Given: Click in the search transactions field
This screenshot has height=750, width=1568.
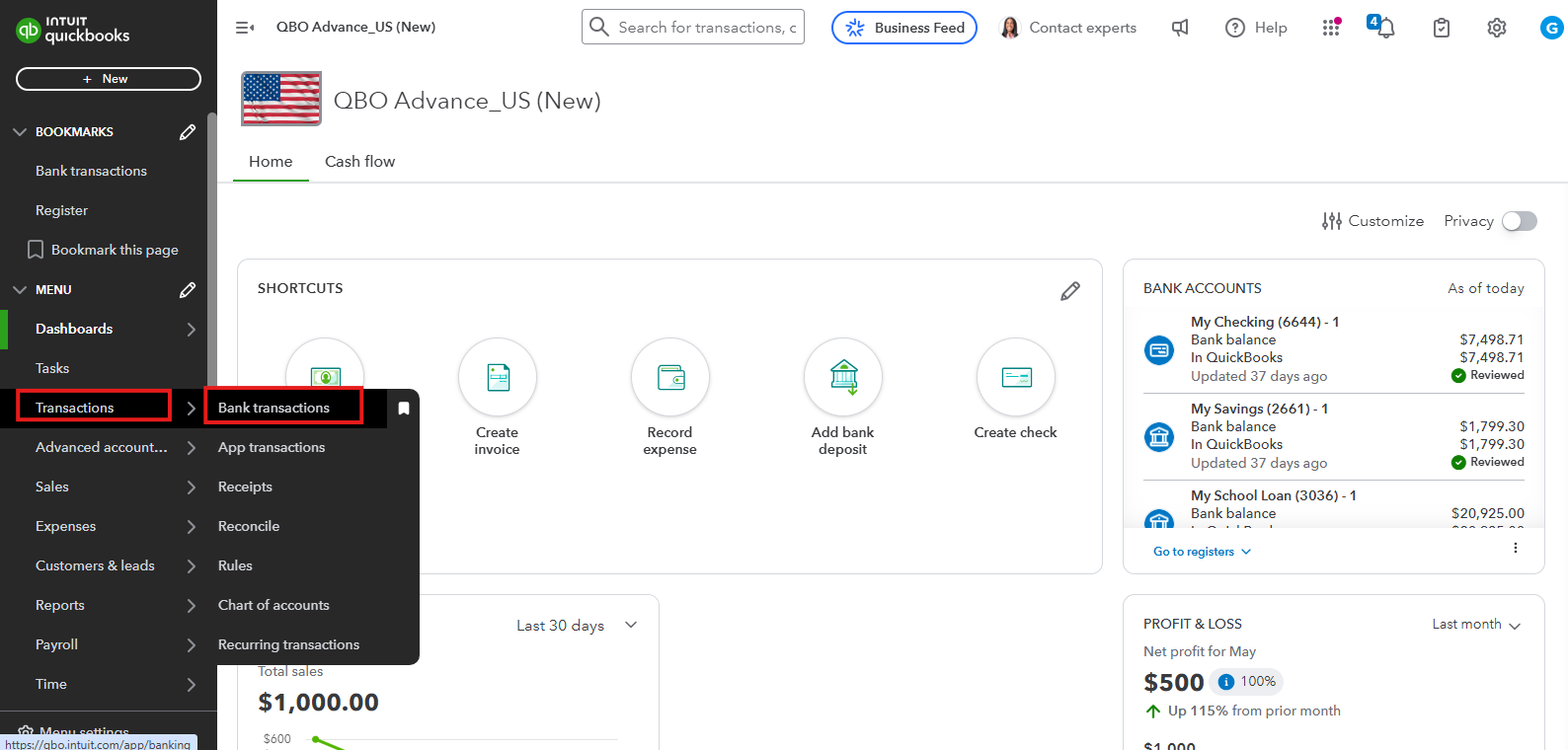Looking at the screenshot, I should coord(693,27).
